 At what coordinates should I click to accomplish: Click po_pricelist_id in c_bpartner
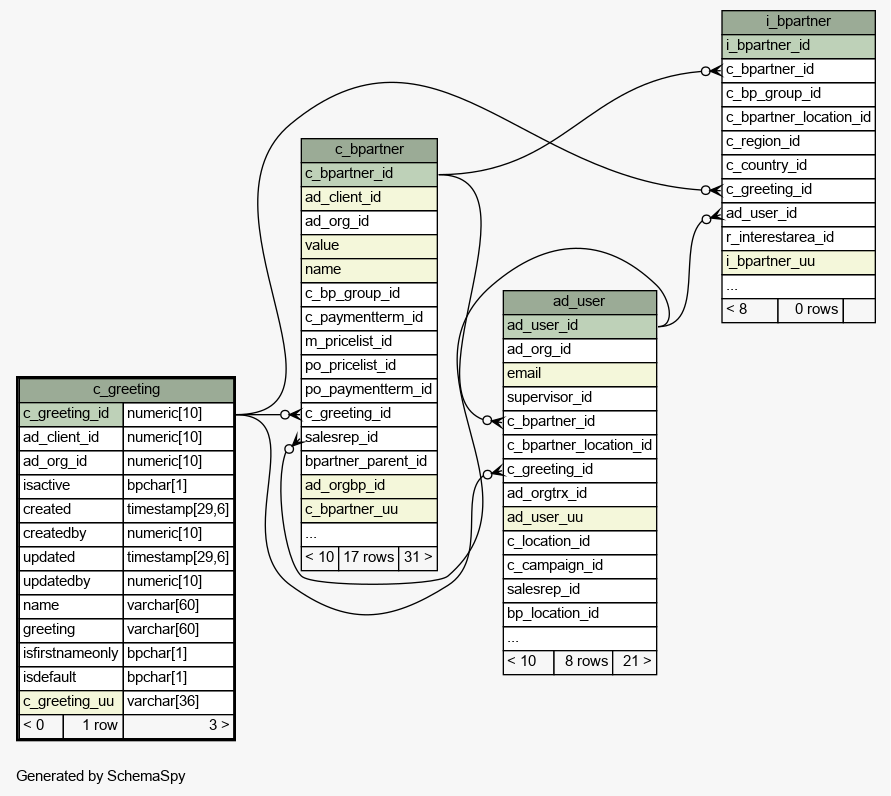369,366
